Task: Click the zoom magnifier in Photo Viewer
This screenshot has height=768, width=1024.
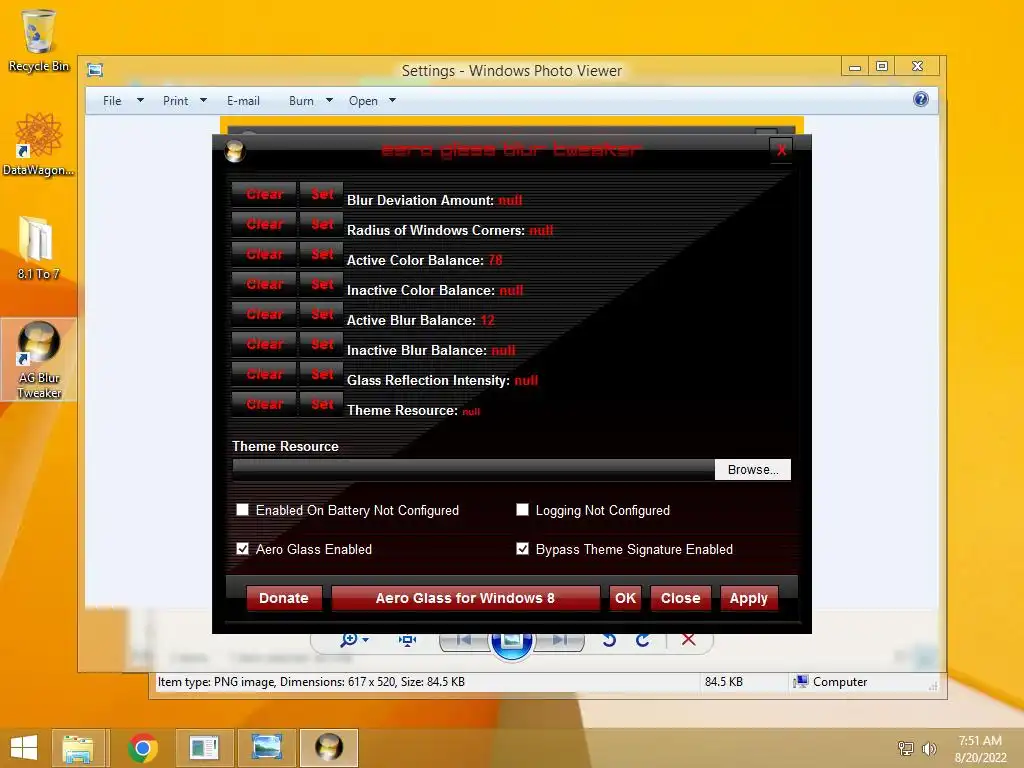Action: (x=349, y=639)
